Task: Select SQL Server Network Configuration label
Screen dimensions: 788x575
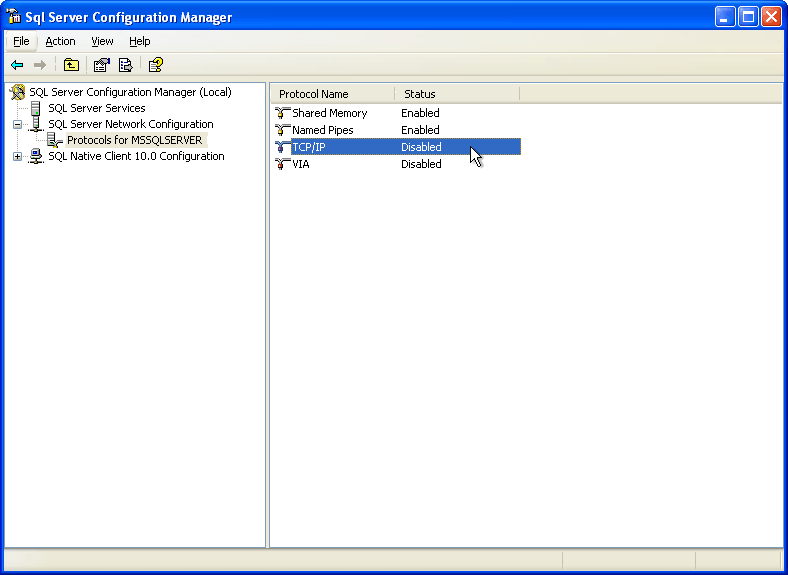Action: click(x=131, y=124)
